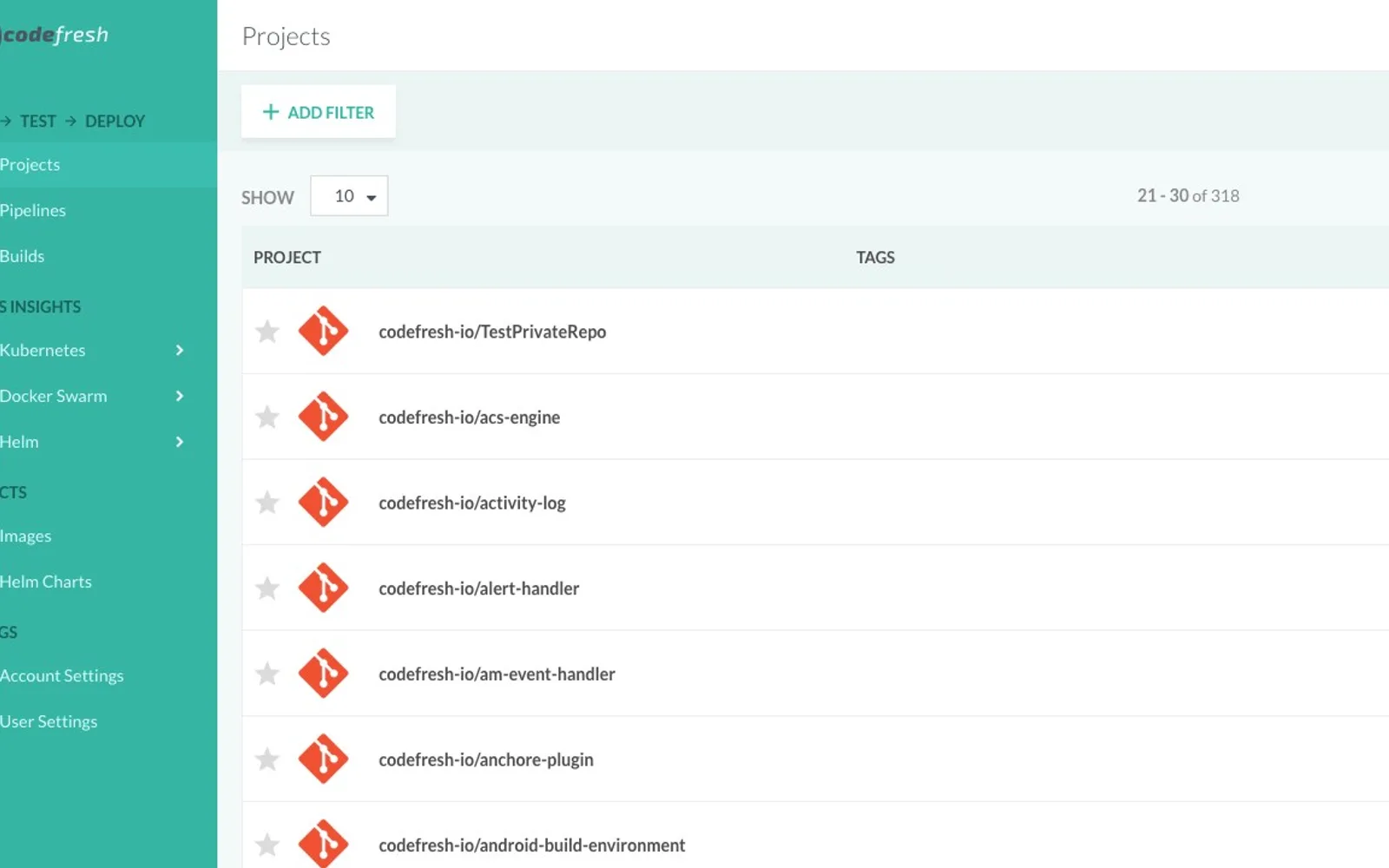This screenshot has width=1389, height=868.
Task: Toggle favorite star for codefresh-io/anchore-plugin
Action: click(x=267, y=759)
